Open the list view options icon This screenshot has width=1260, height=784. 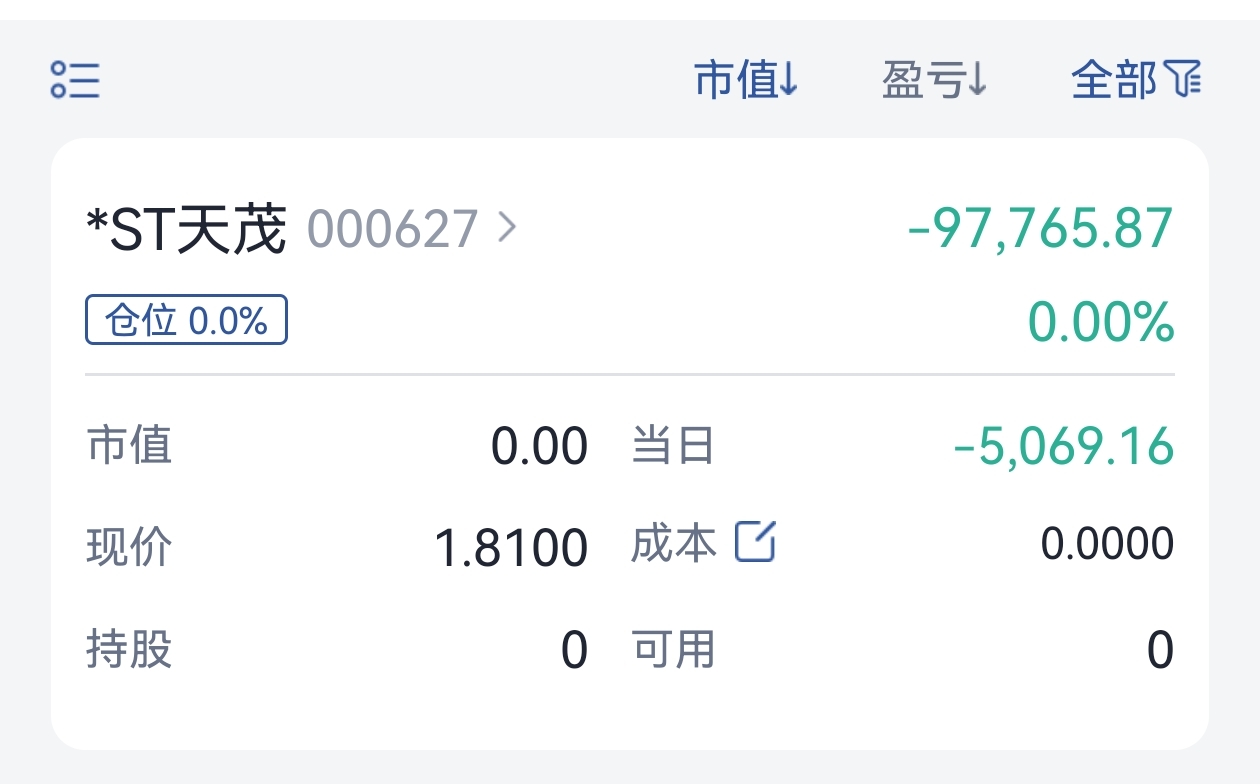point(75,79)
